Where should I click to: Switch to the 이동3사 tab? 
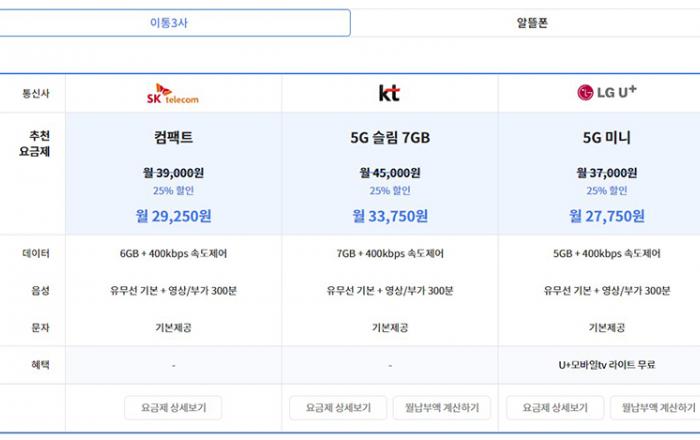175,23
